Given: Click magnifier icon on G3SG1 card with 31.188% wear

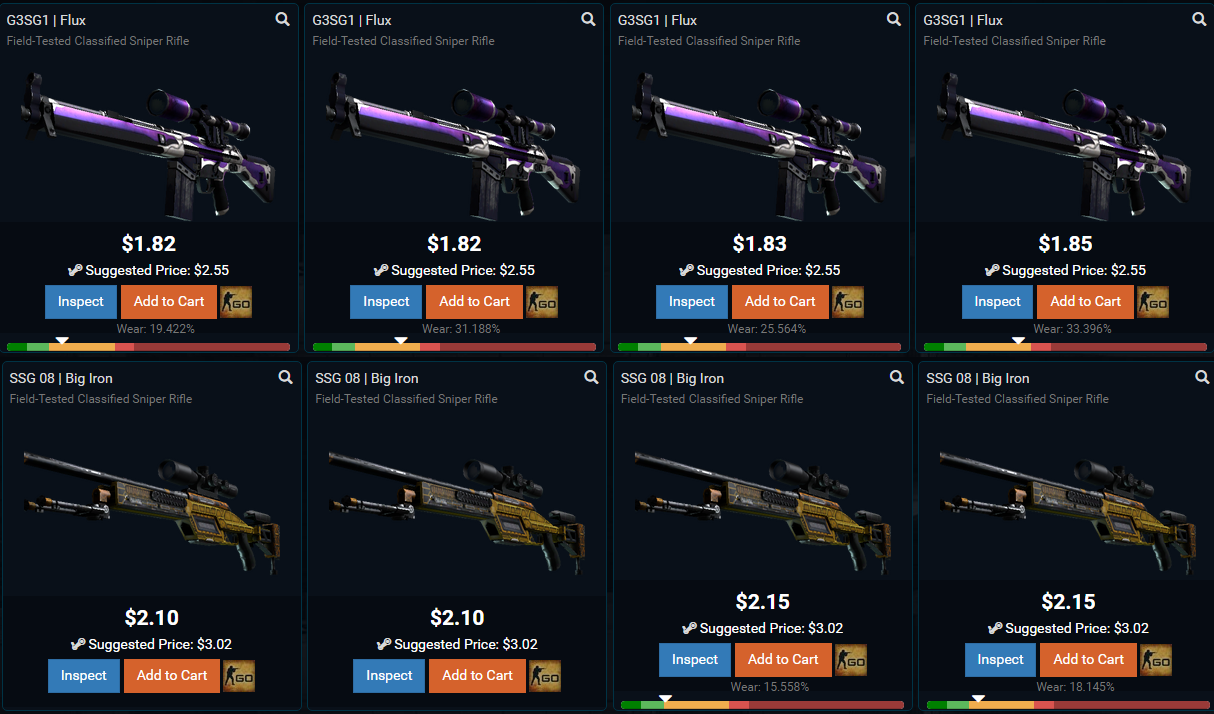Looking at the screenshot, I should [589, 19].
